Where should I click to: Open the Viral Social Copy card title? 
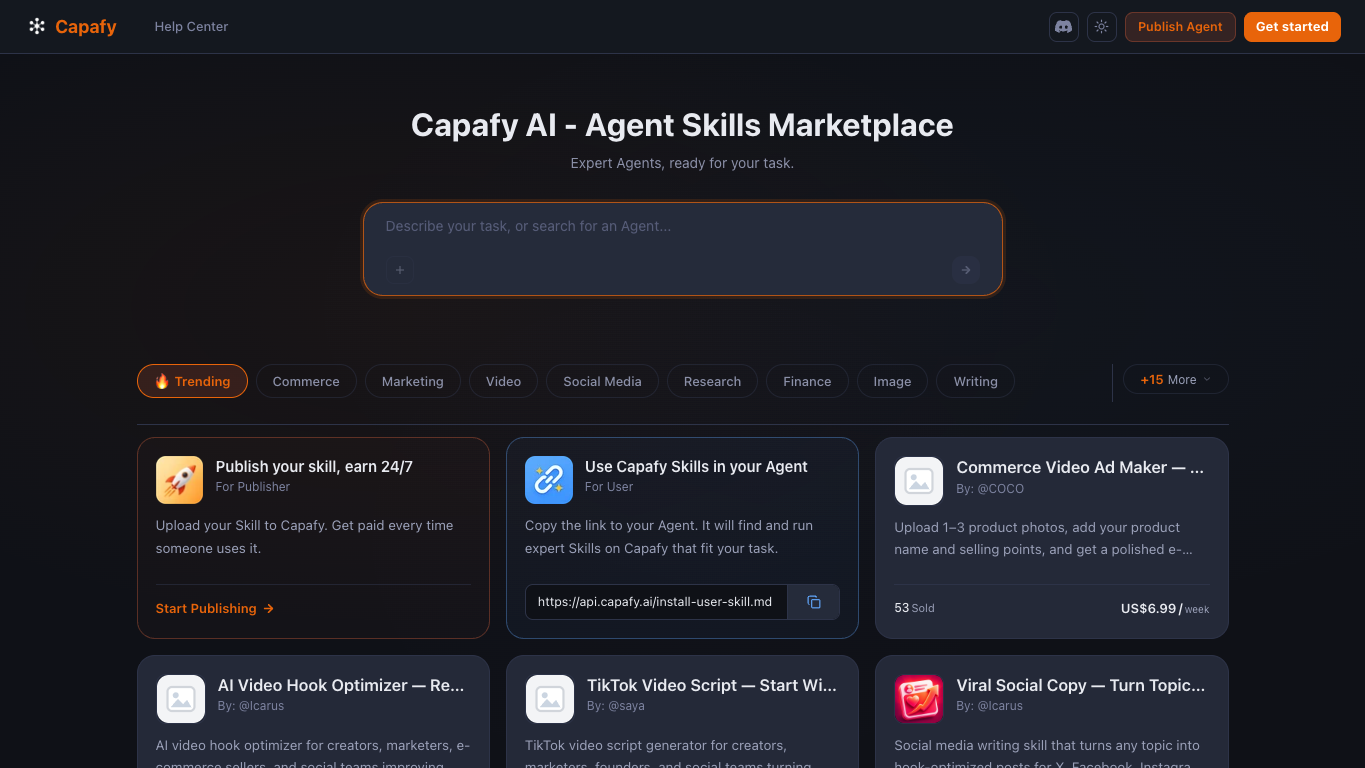coord(1081,685)
